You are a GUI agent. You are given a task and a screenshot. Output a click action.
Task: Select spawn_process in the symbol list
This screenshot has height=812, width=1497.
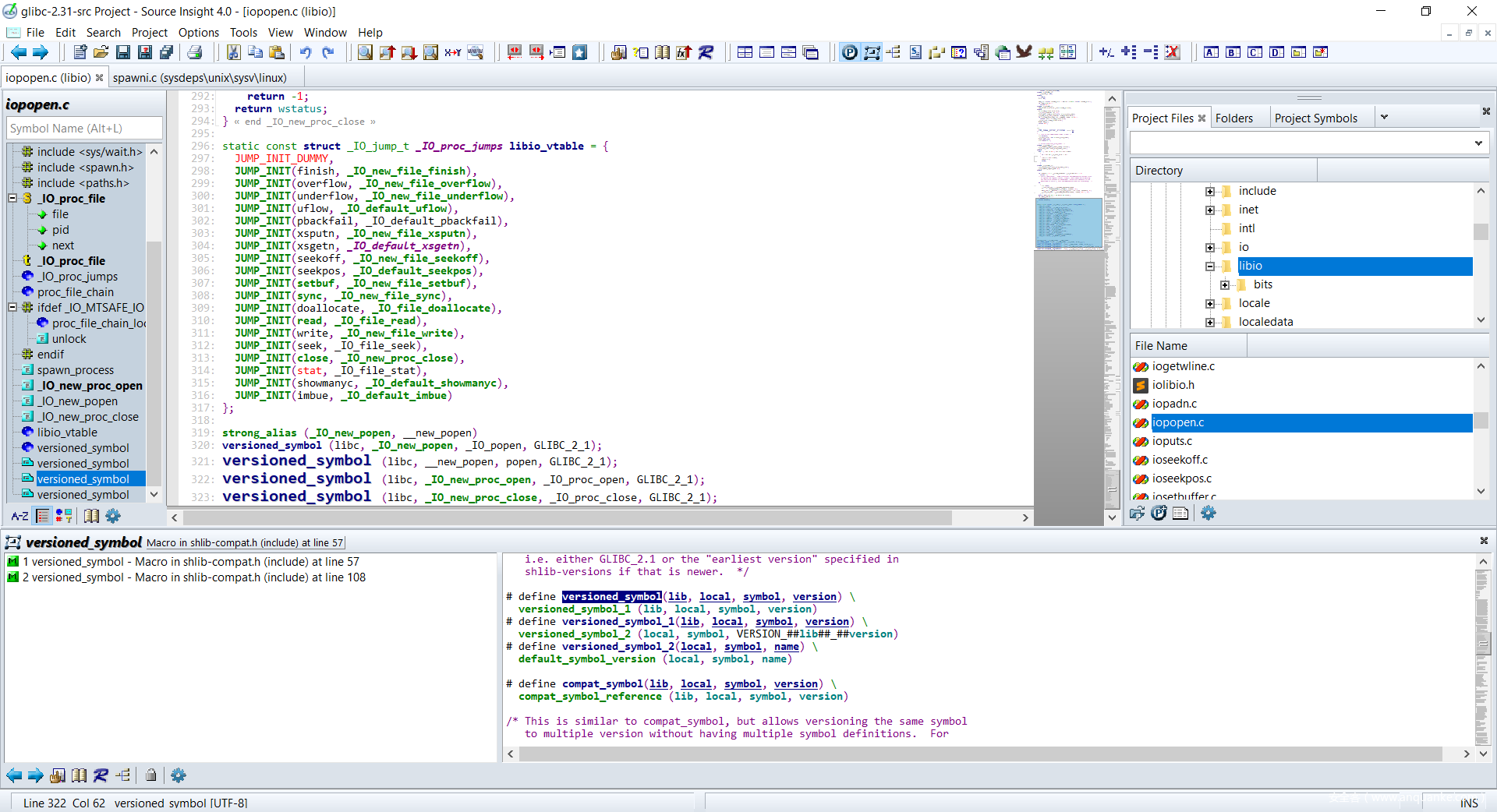click(76, 370)
